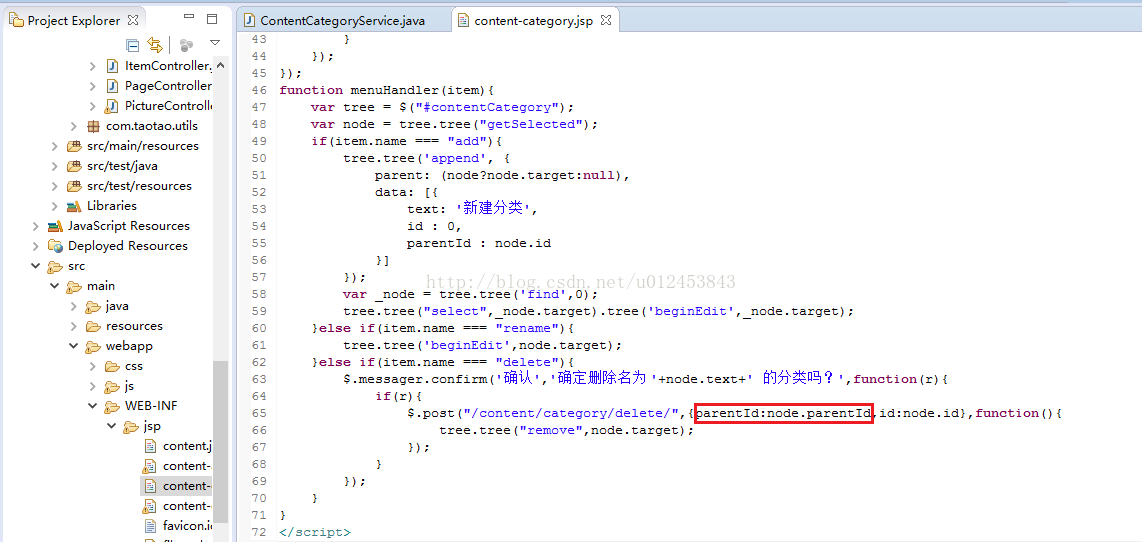Click the WEB-INF folder icon
Viewport: 1142px width, 542px height.
(111, 406)
